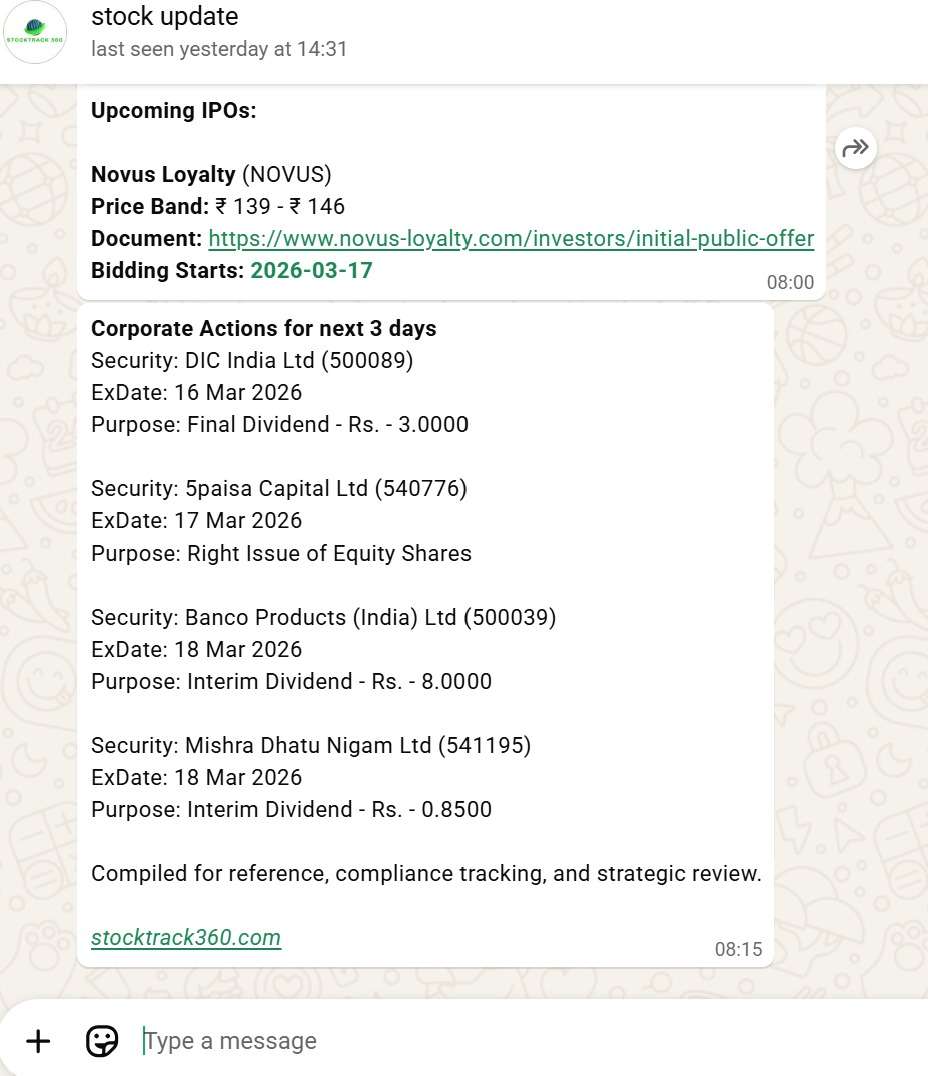The height and width of the screenshot is (1076, 928).
Task: Open chat info via "stock update" title
Action: tap(165, 17)
